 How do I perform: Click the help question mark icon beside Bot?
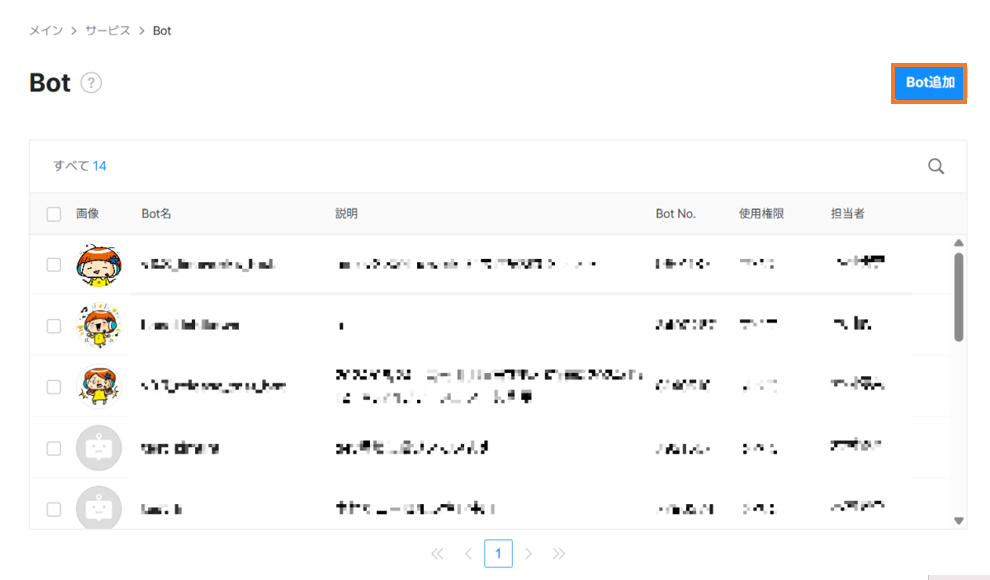coord(91,83)
